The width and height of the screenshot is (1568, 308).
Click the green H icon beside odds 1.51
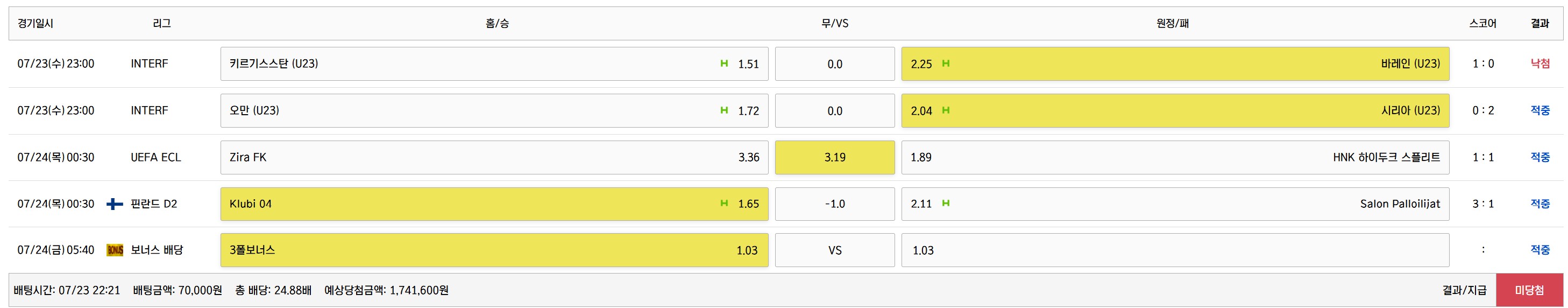click(723, 64)
